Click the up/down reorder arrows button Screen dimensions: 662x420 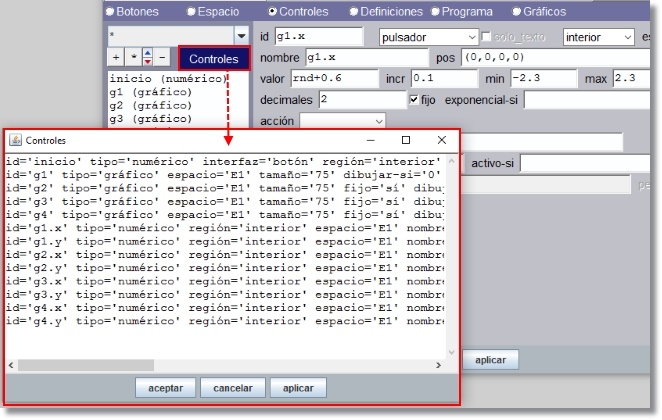click(148, 58)
